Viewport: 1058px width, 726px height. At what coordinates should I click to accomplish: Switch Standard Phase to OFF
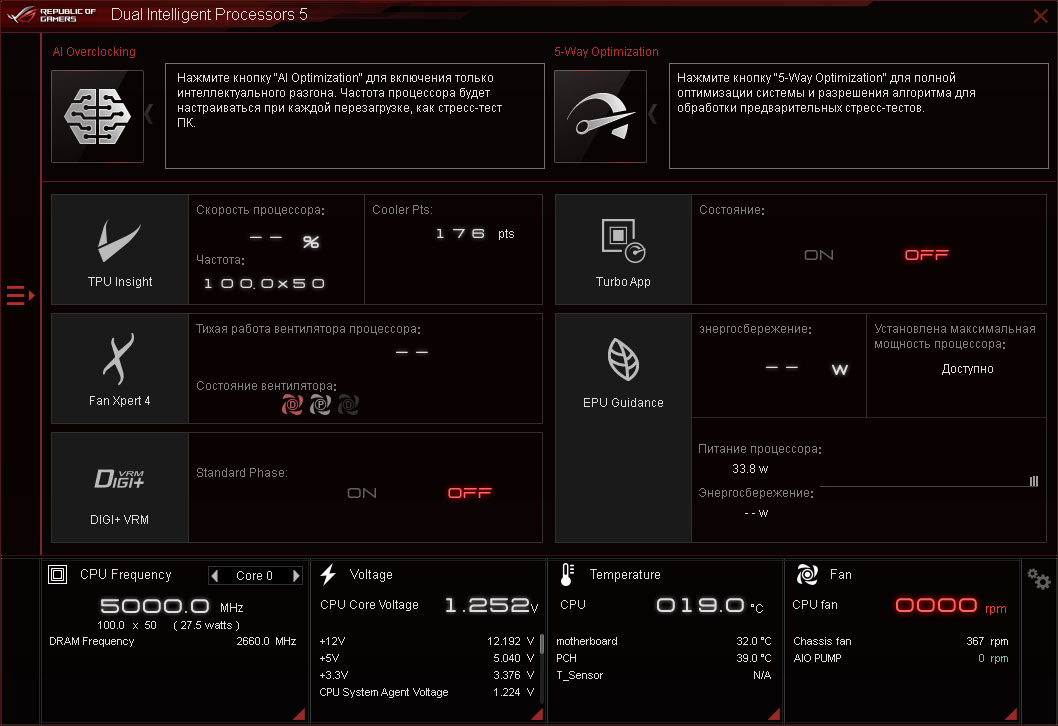click(x=470, y=493)
